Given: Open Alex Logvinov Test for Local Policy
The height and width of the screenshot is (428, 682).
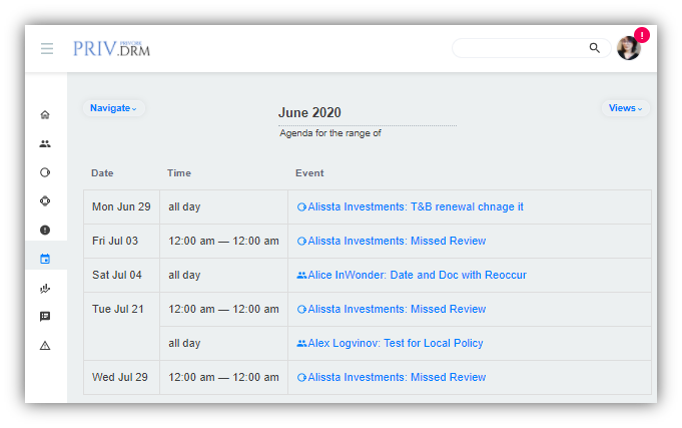Looking at the screenshot, I should (395, 343).
